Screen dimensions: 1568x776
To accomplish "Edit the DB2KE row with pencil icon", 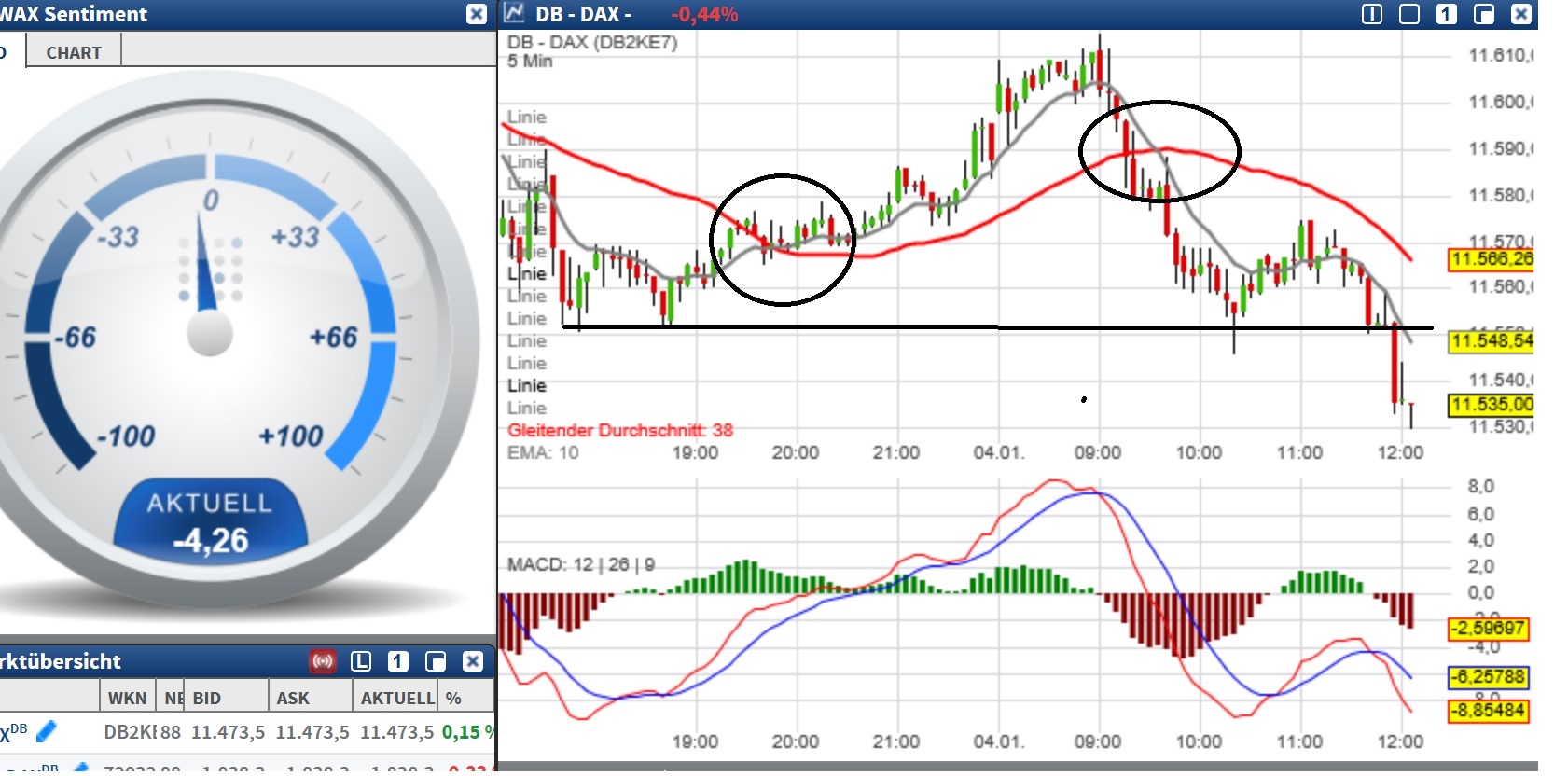I will [46, 732].
